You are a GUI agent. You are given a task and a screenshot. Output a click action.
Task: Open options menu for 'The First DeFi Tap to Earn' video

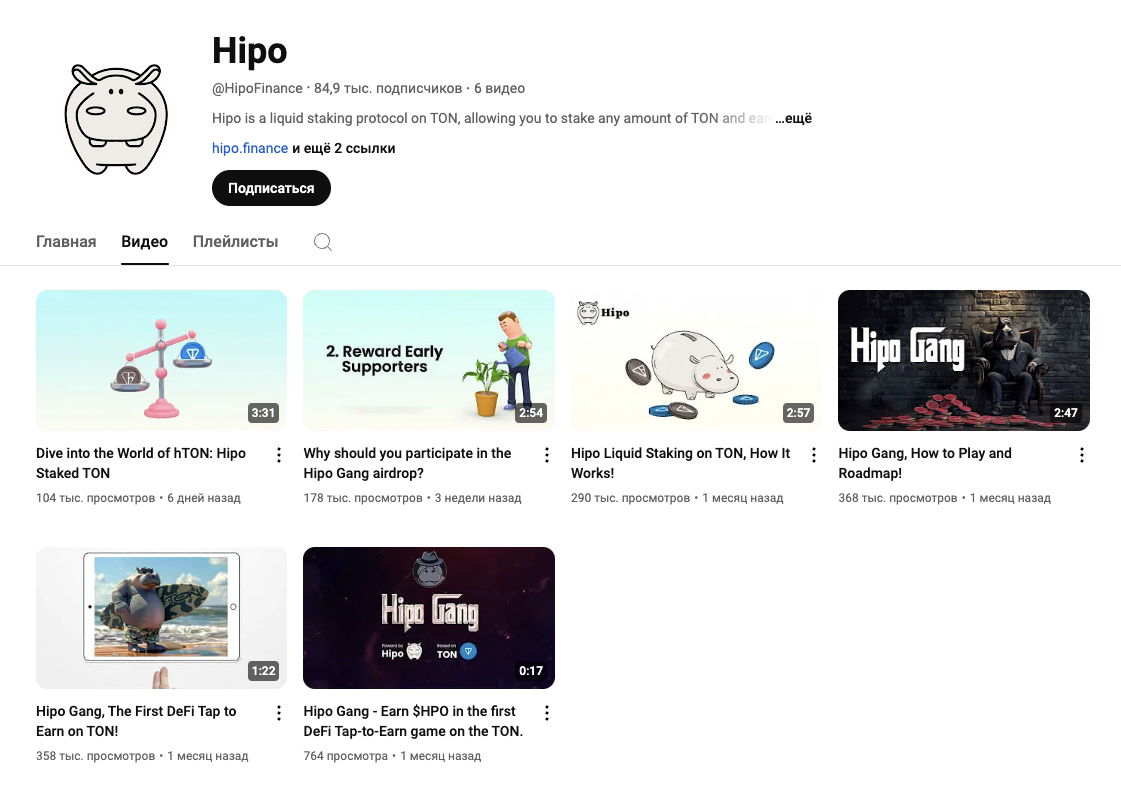pyautogui.click(x=279, y=713)
